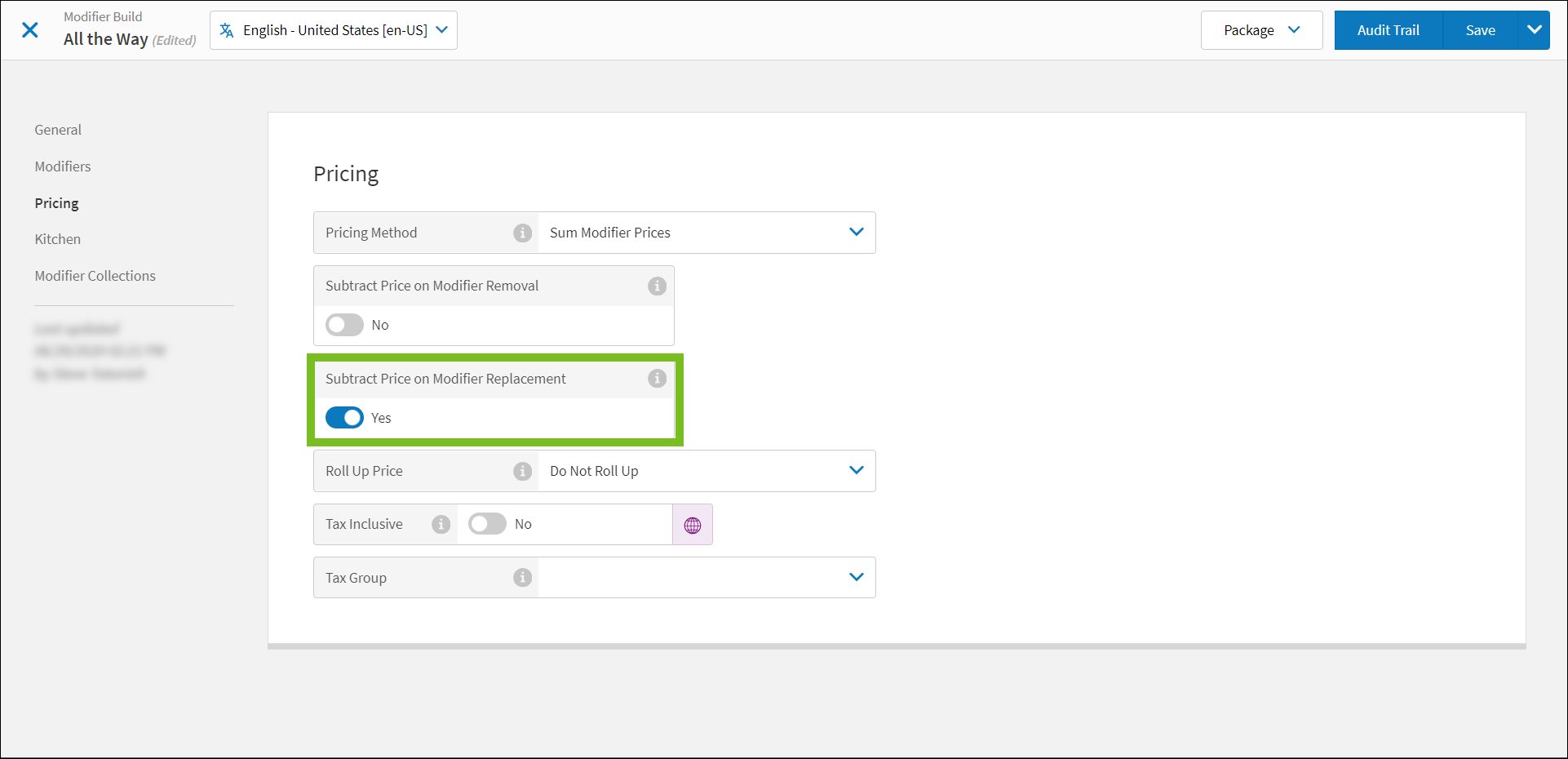Click the purple globe icon for Tax Inclusive
1568x759 pixels.
coord(692,525)
